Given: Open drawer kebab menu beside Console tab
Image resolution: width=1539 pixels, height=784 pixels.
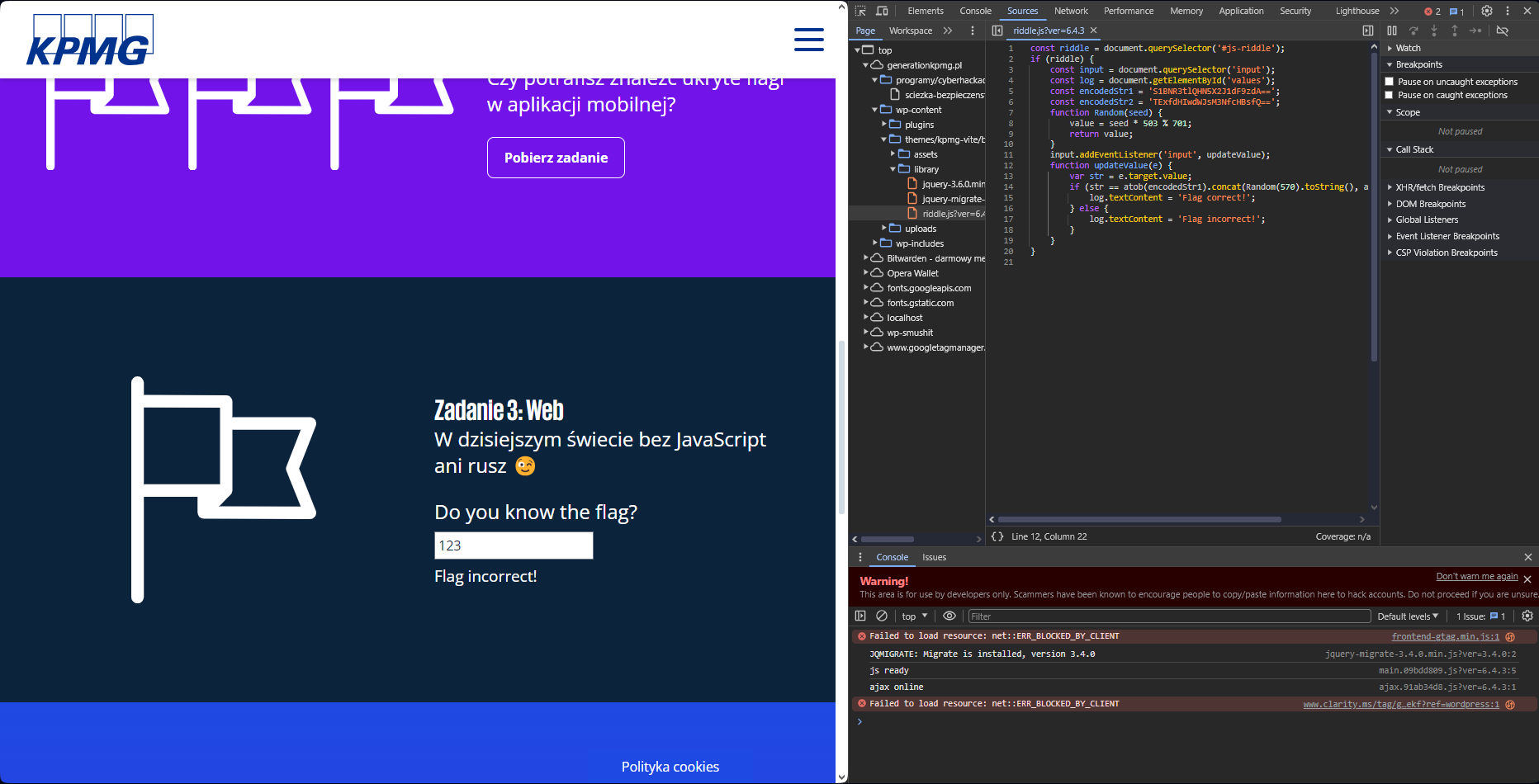Looking at the screenshot, I should point(860,557).
